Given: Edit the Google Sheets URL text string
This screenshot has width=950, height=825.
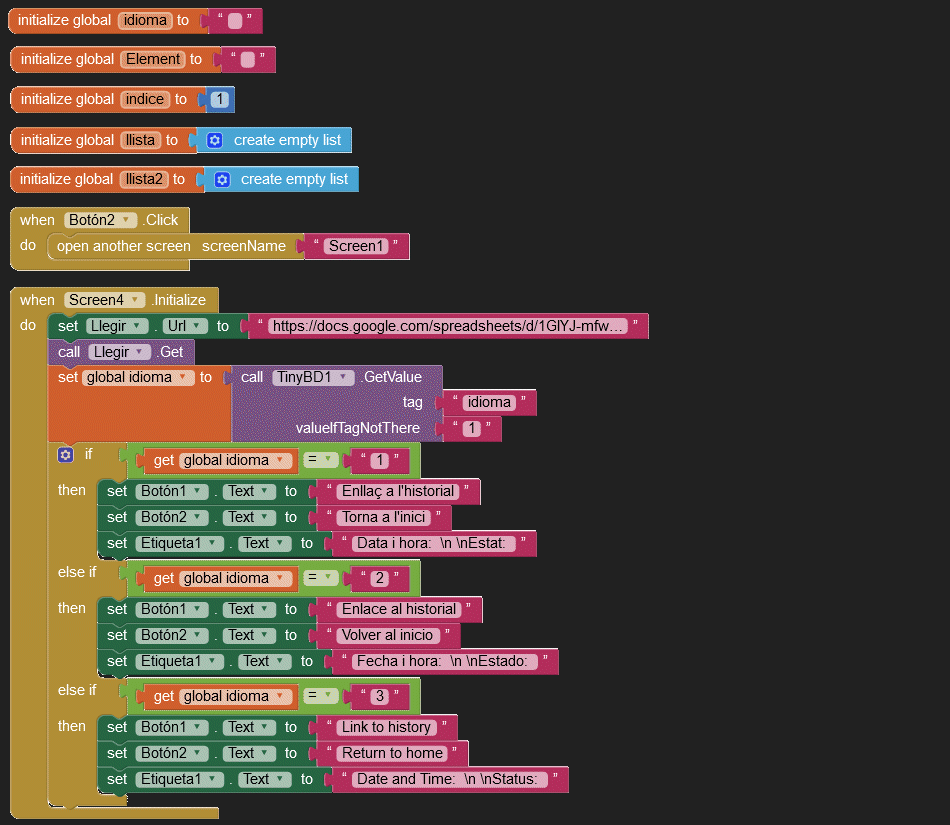Looking at the screenshot, I should (448, 326).
